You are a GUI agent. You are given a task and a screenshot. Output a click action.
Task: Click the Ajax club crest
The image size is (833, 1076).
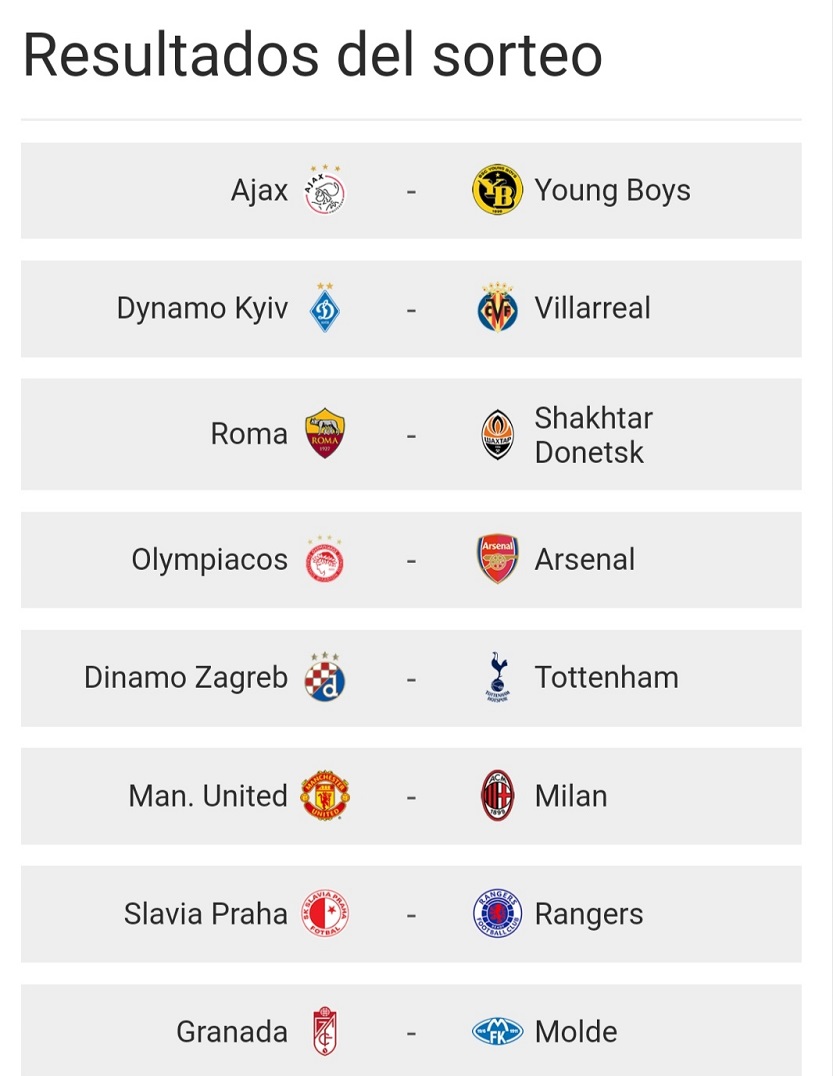[325, 189]
